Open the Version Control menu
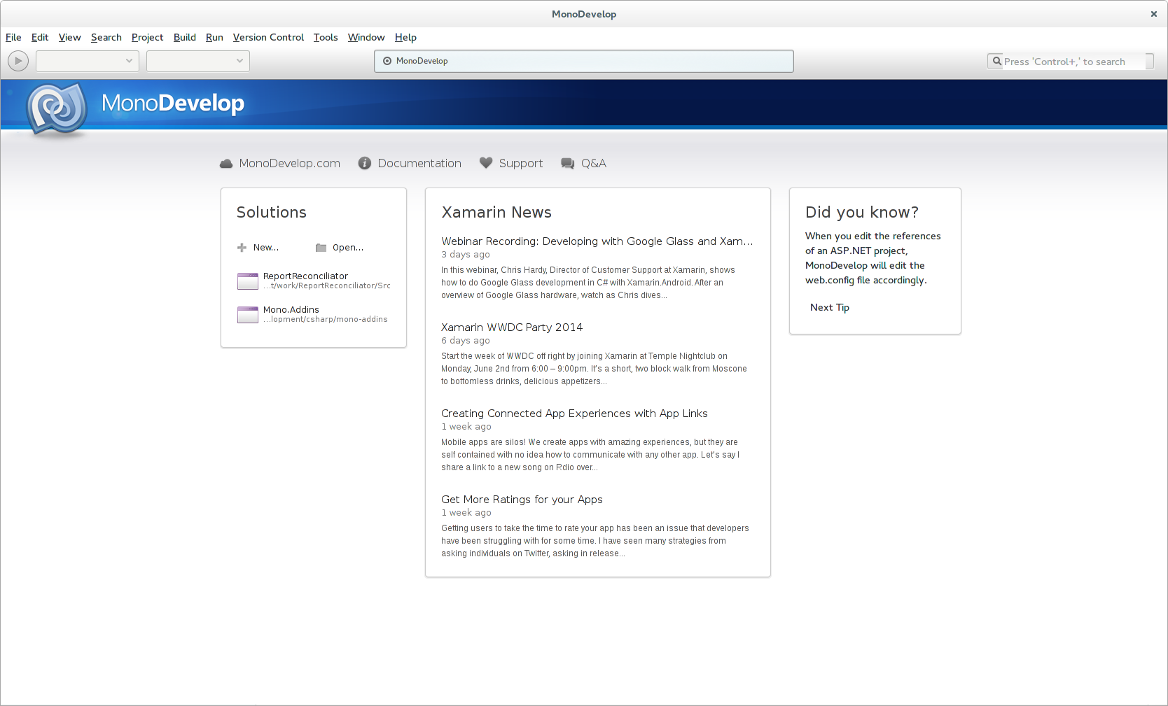The width and height of the screenshot is (1168, 706). tap(268, 37)
